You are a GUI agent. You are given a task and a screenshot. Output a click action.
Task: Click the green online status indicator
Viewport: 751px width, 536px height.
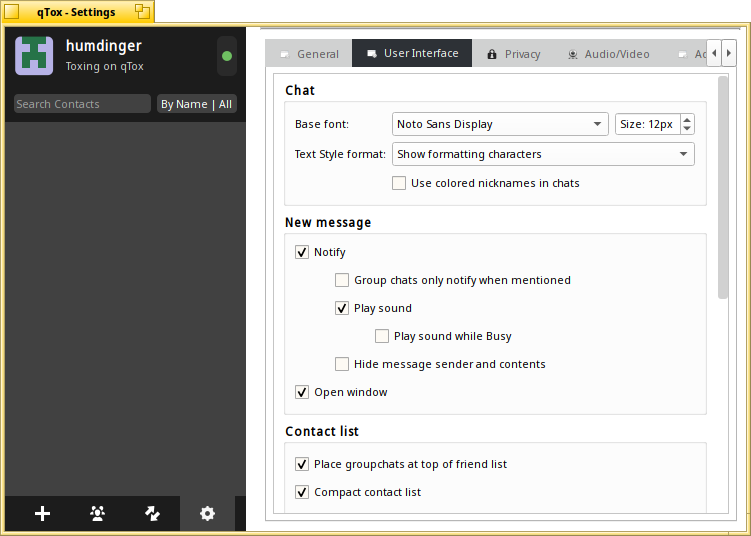click(x=227, y=56)
